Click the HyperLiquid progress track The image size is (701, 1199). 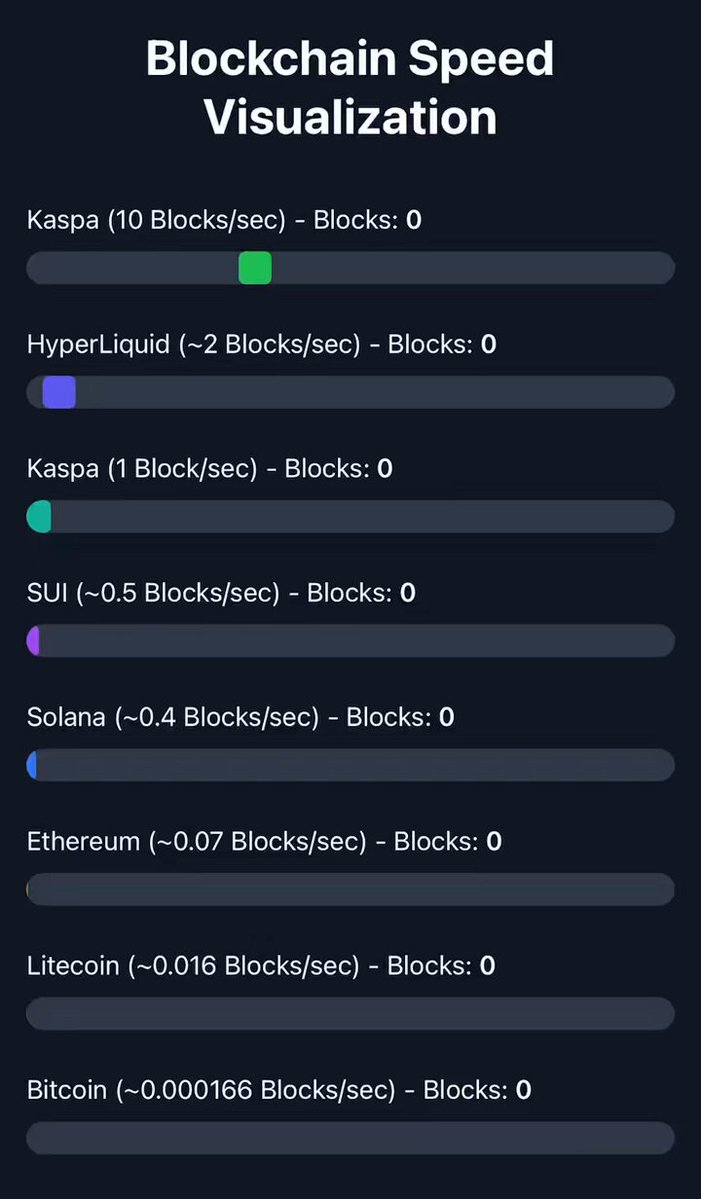coord(400,392)
